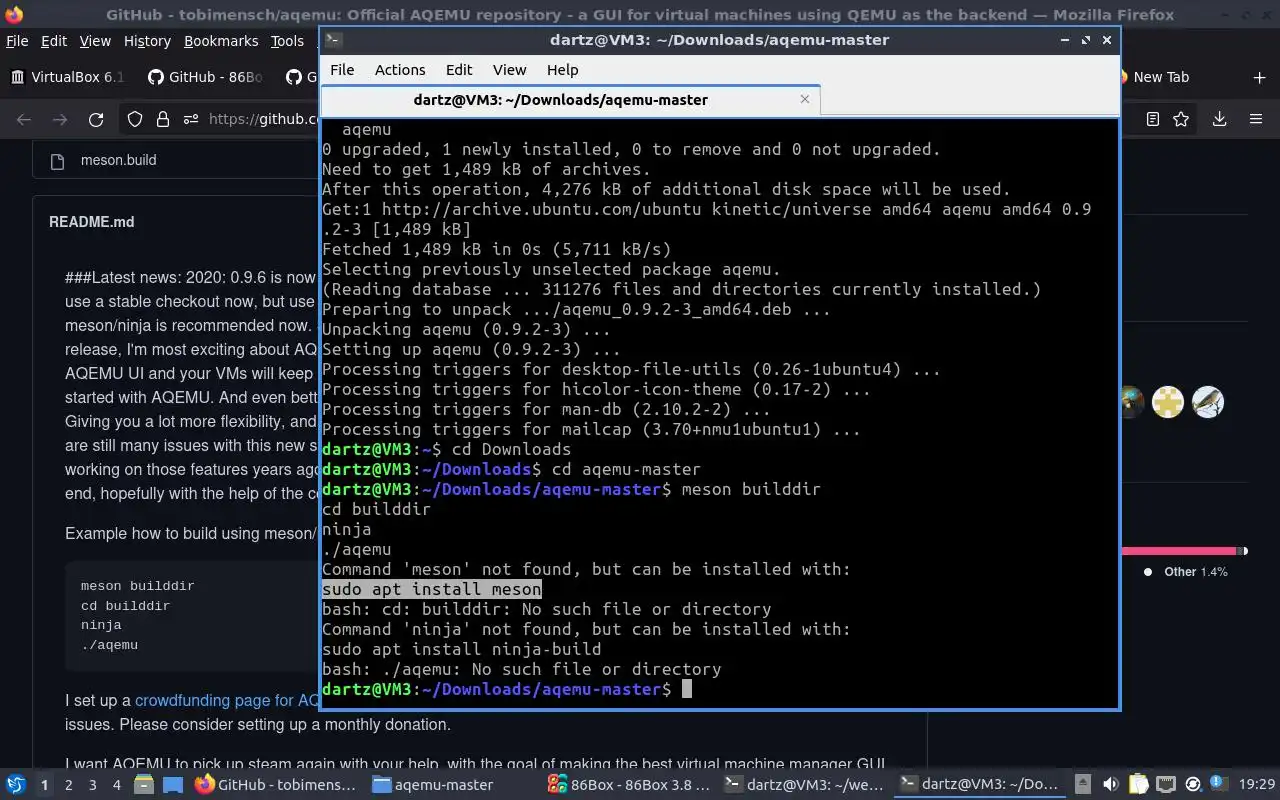Open a new Firefox tab with plus icon

coord(1259,77)
